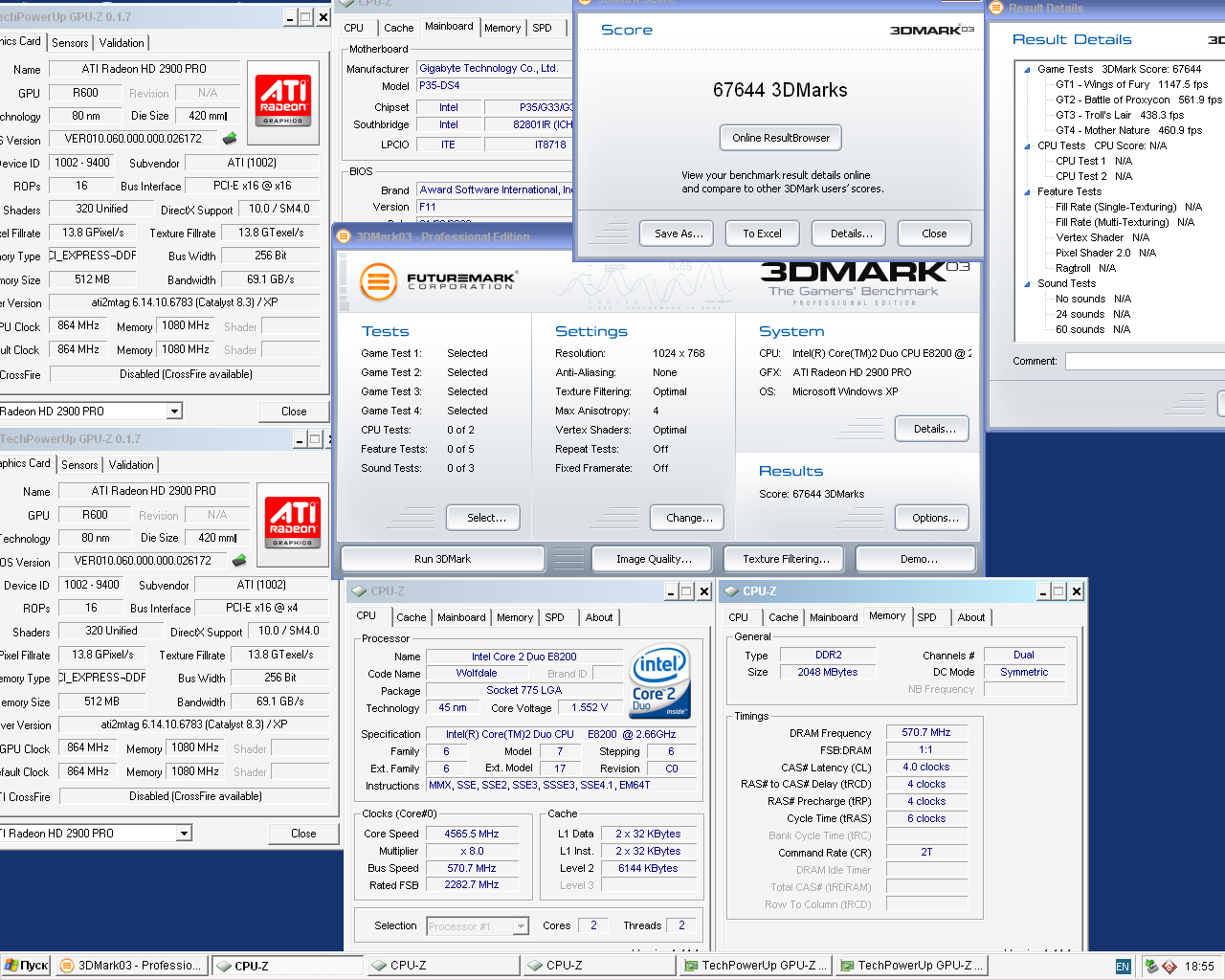Select the 24 sounds N/A row
1225x980 pixels.
(x=1093, y=314)
